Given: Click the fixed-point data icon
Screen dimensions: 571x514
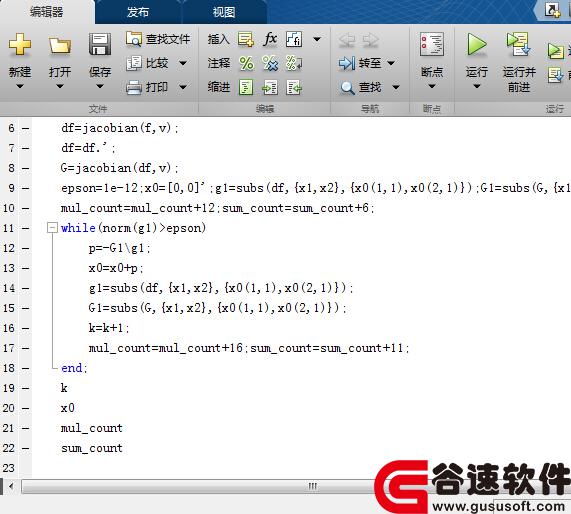Looking at the screenshot, I should (x=294, y=39).
